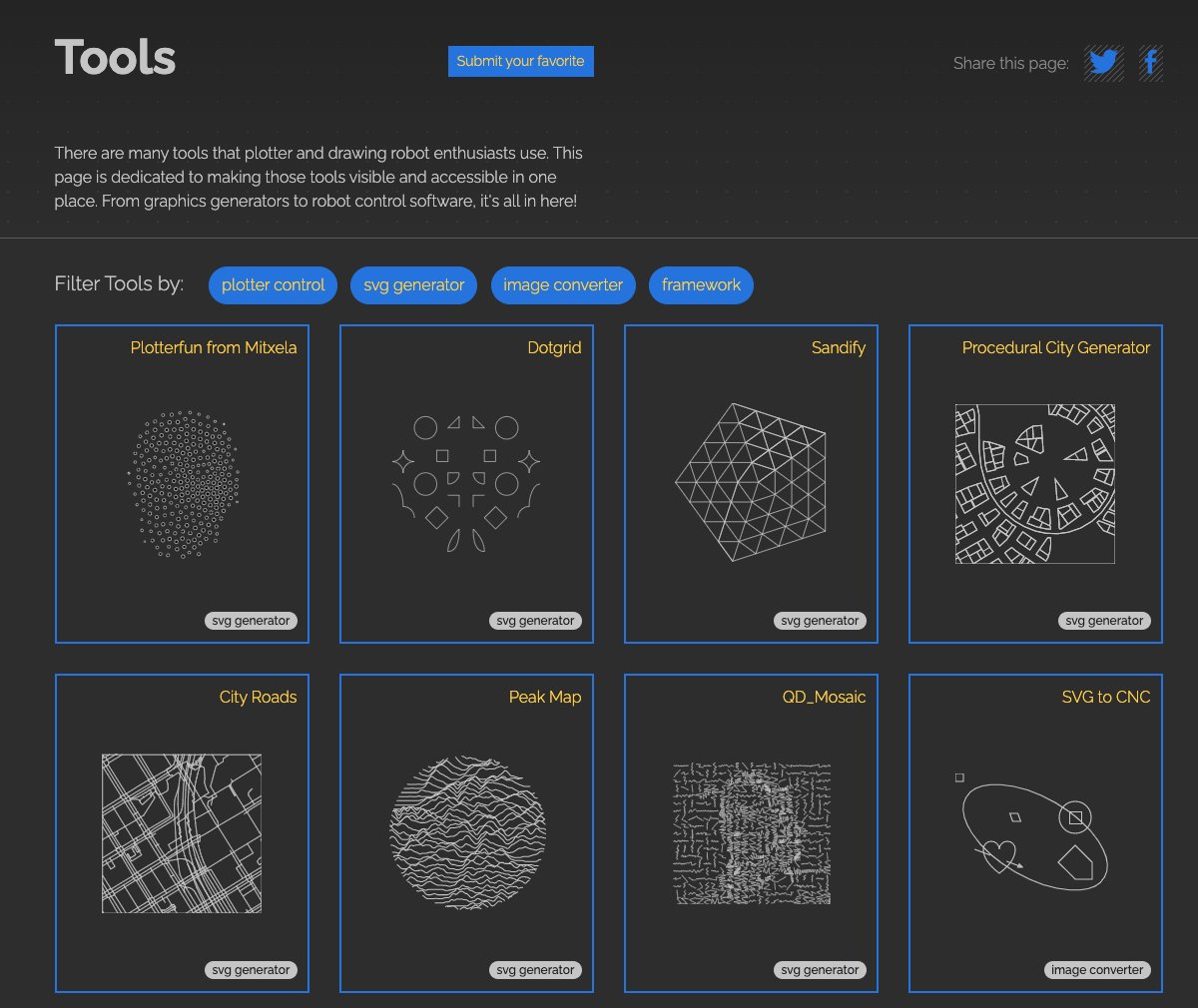Click svg generator tag on Plotterfun card

point(251,621)
